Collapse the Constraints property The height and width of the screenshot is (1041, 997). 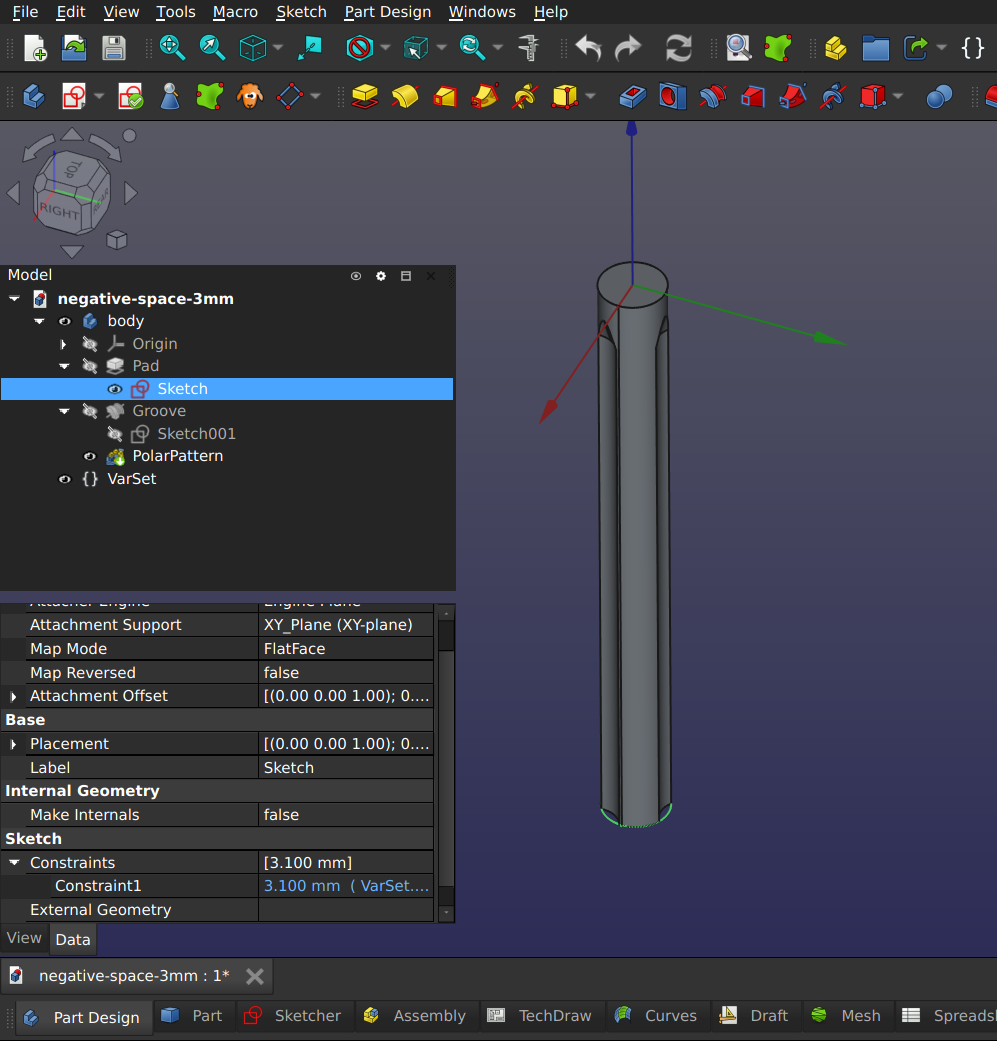13,862
